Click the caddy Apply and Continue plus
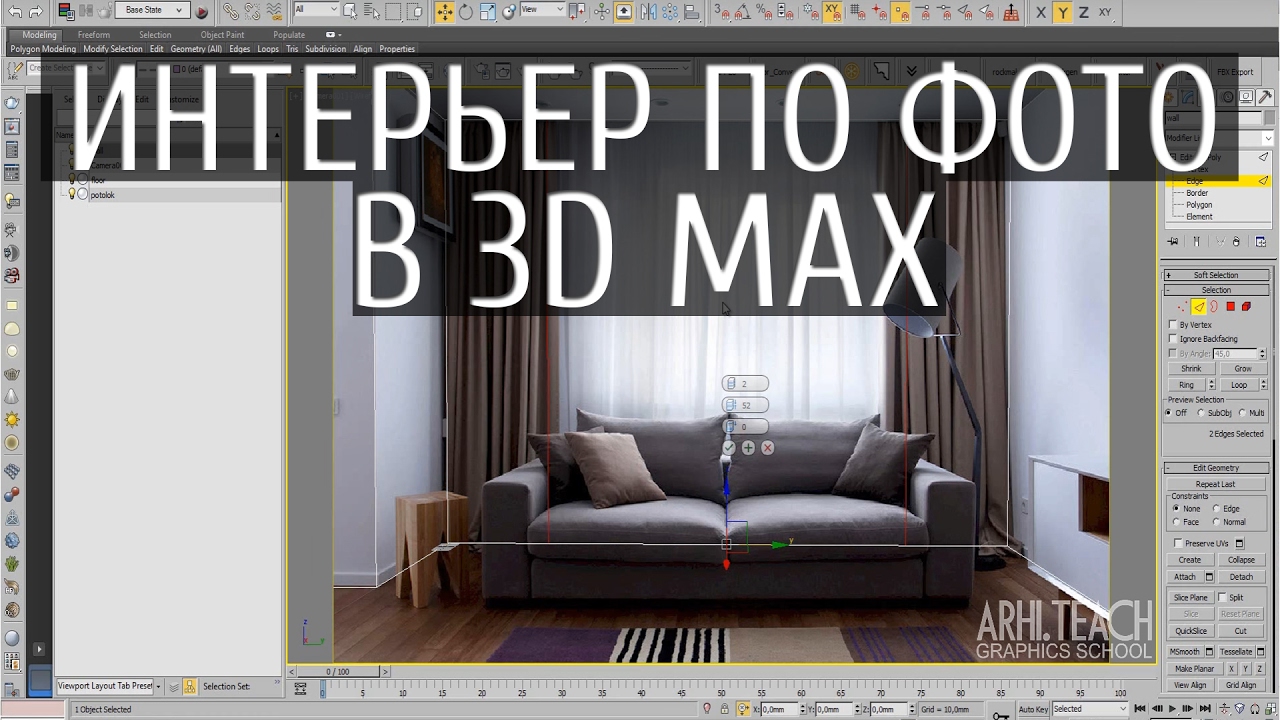Screen dimensions: 1280x720 pos(748,448)
